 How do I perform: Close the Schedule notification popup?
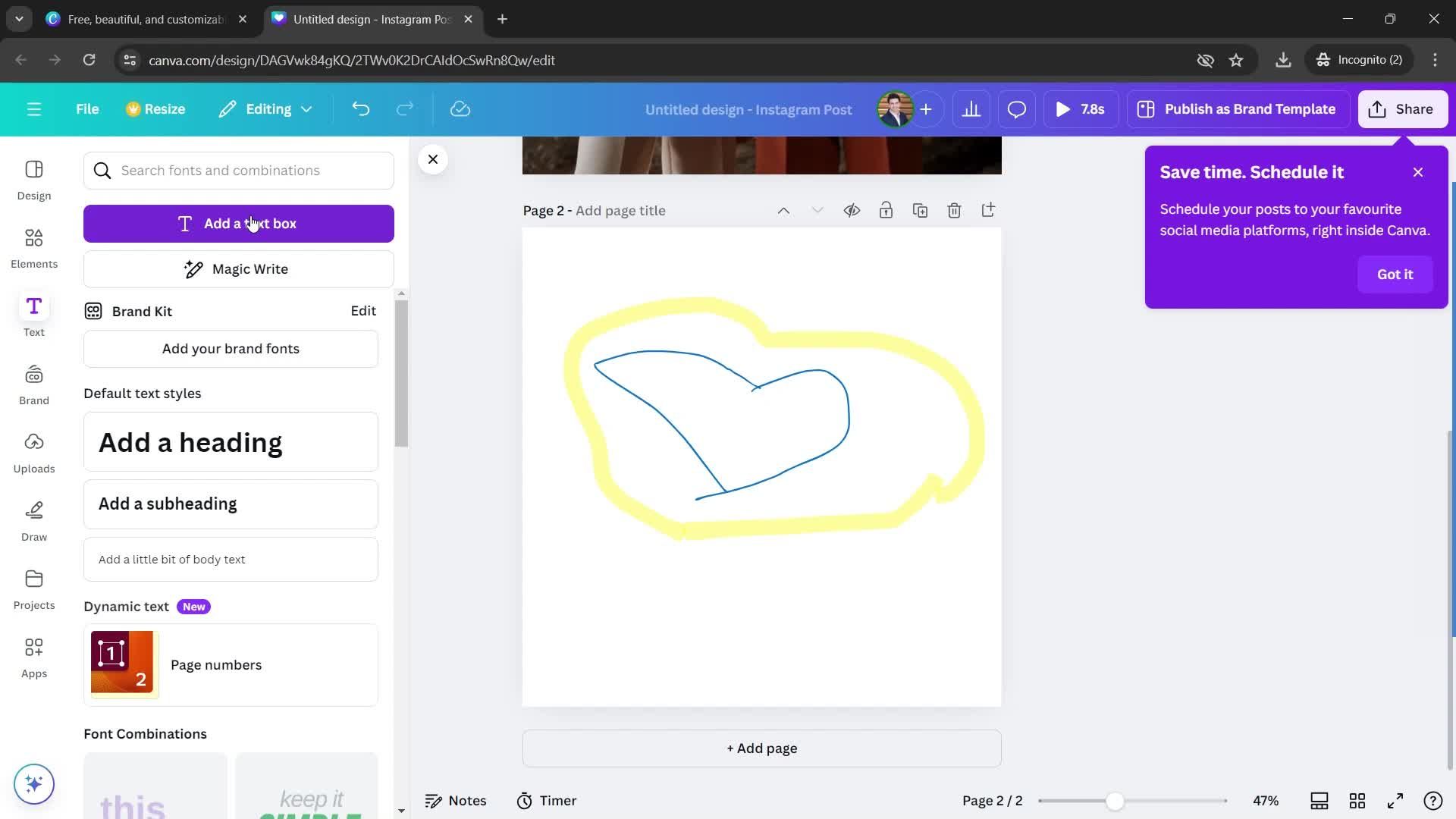click(1420, 172)
